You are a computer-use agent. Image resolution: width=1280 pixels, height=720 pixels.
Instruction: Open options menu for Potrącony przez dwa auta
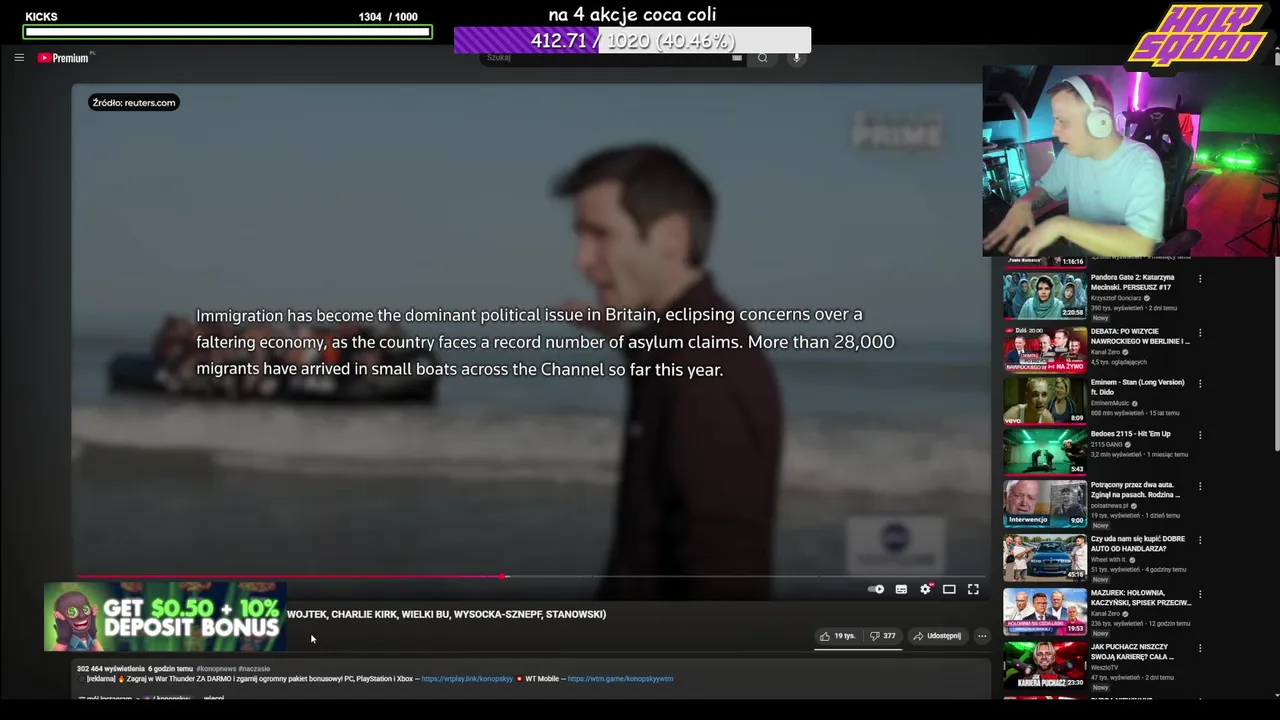1200,487
